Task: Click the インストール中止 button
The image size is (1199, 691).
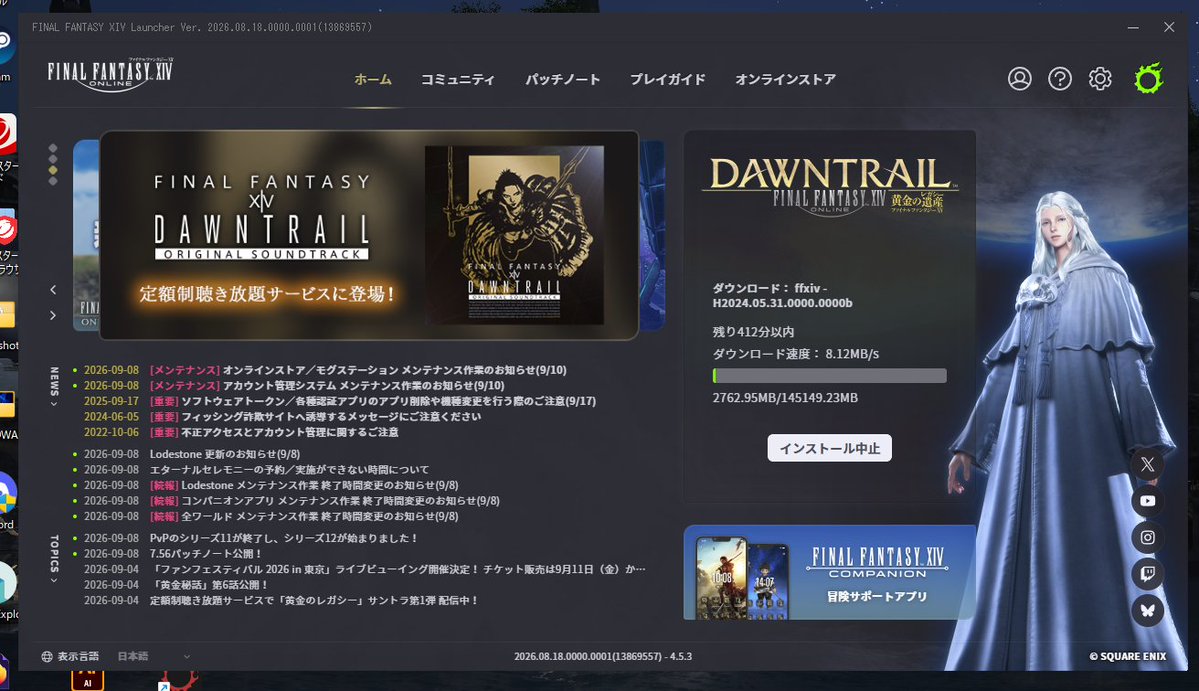Action: click(x=829, y=448)
